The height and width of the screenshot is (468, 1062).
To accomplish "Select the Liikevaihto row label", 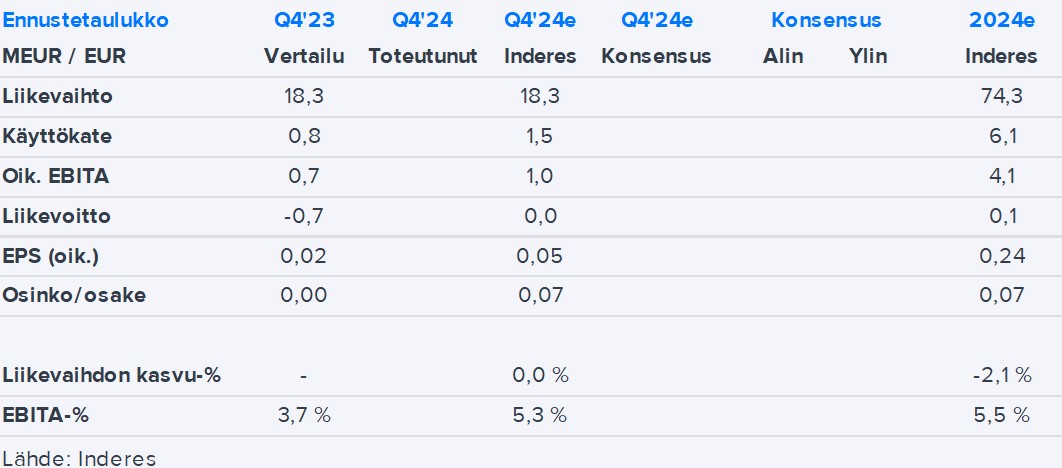I will (58, 97).
